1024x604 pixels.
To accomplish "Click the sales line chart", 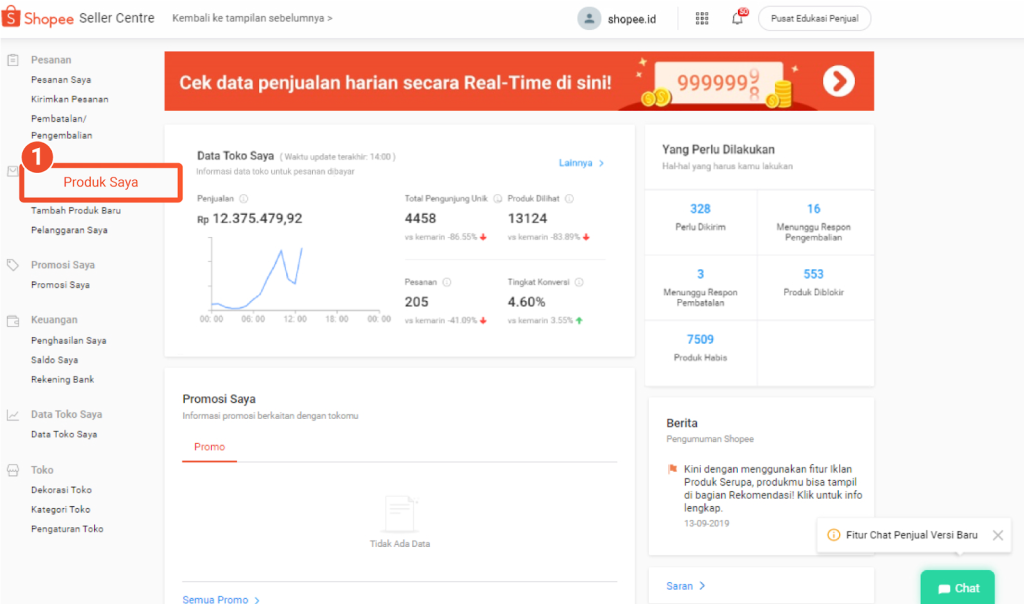I will click(295, 277).
